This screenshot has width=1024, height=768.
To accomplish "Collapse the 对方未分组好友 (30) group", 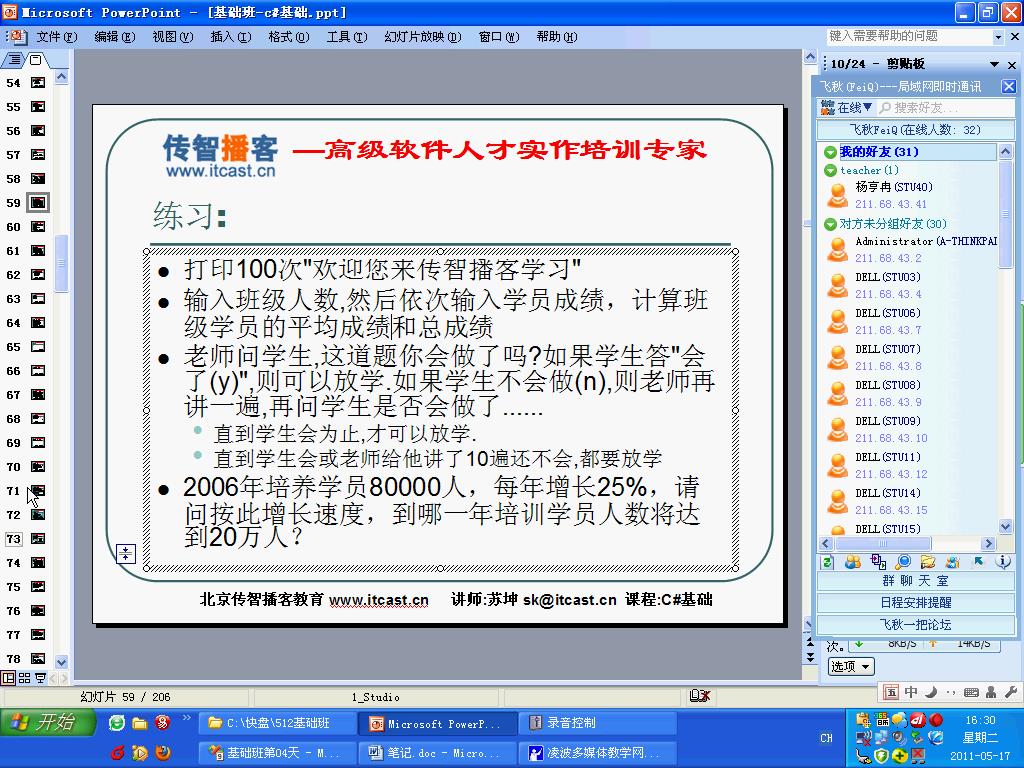I will [830, 224].
